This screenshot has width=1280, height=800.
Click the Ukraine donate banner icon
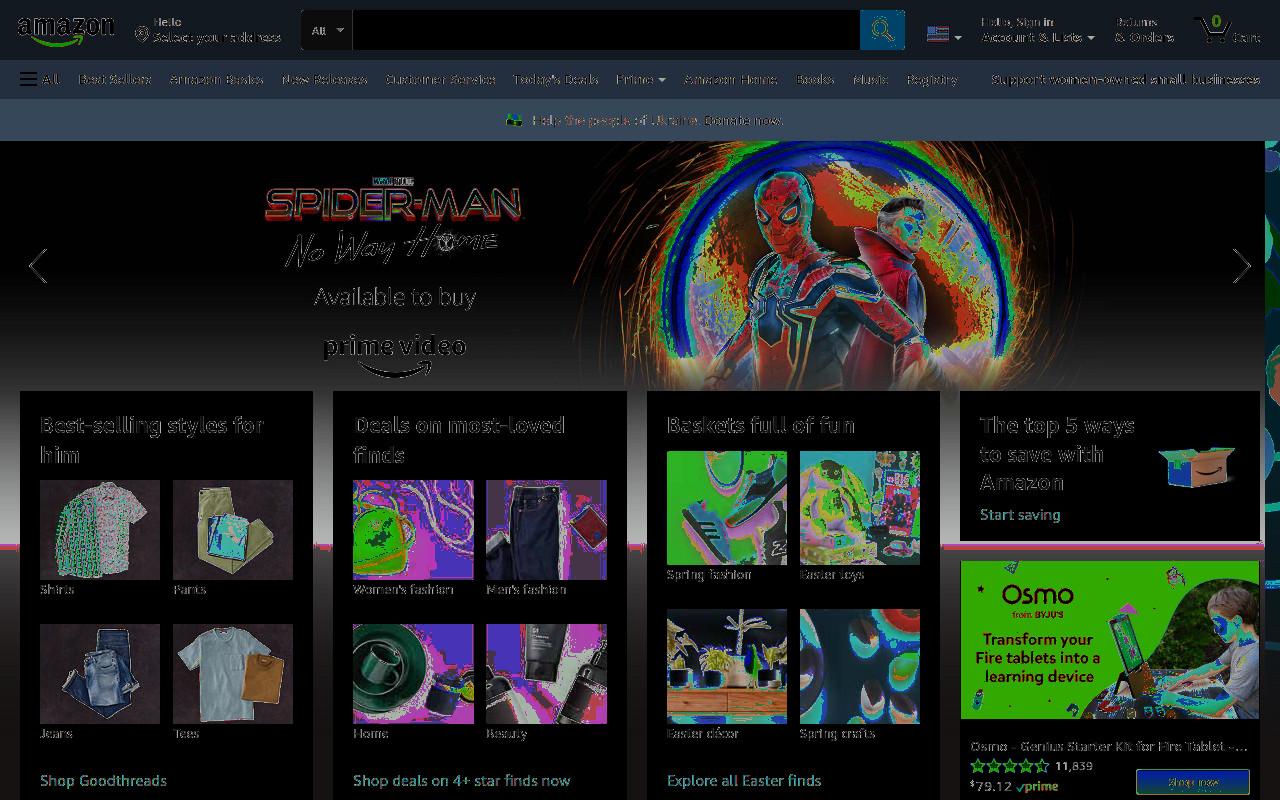514,120
